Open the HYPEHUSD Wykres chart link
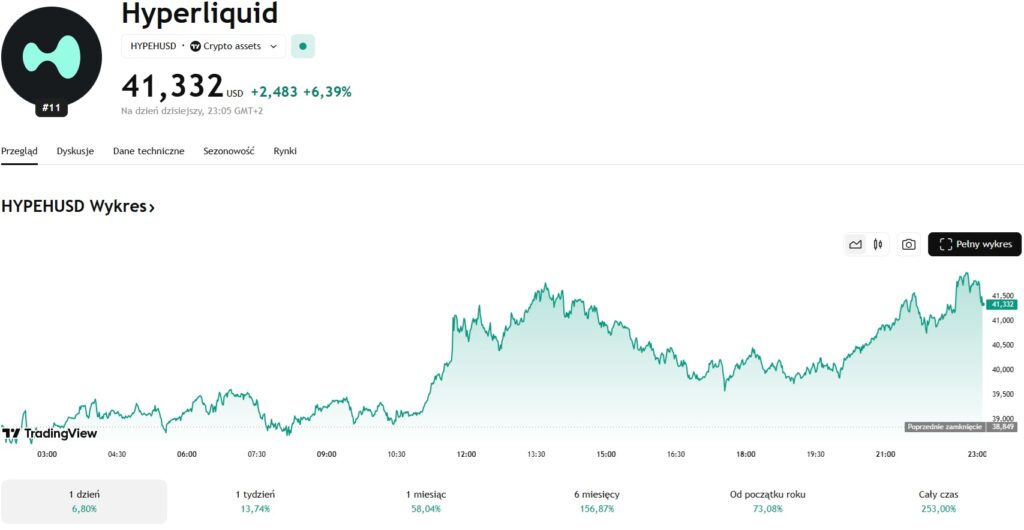This screenshot has height=530, width=1024. coord(78,207)
